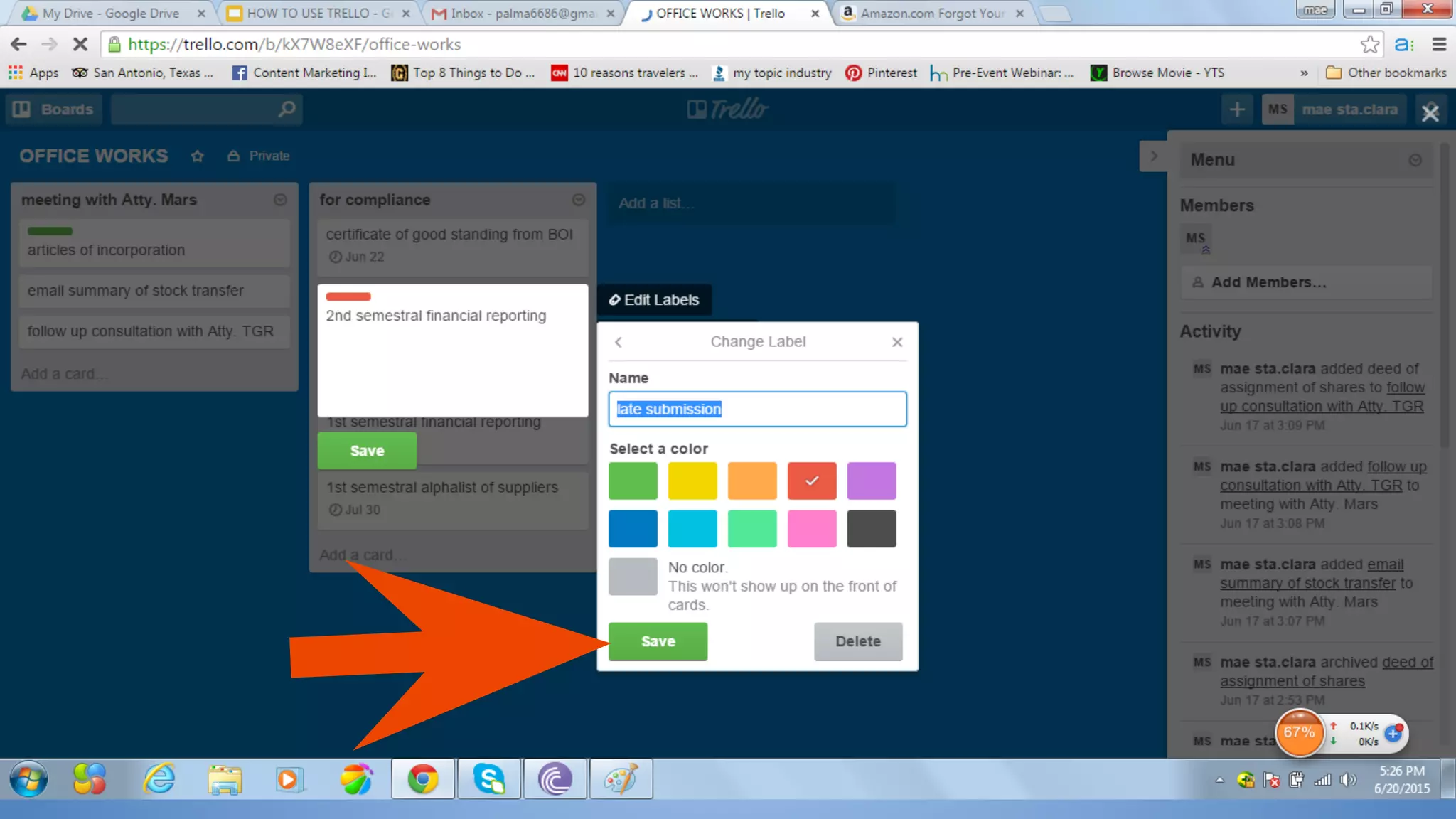Image resolution: width=1456 pixels, height=819 pixels.
Task: Switch to My Drive Google Drive tab
Action: tap(110, 13)
